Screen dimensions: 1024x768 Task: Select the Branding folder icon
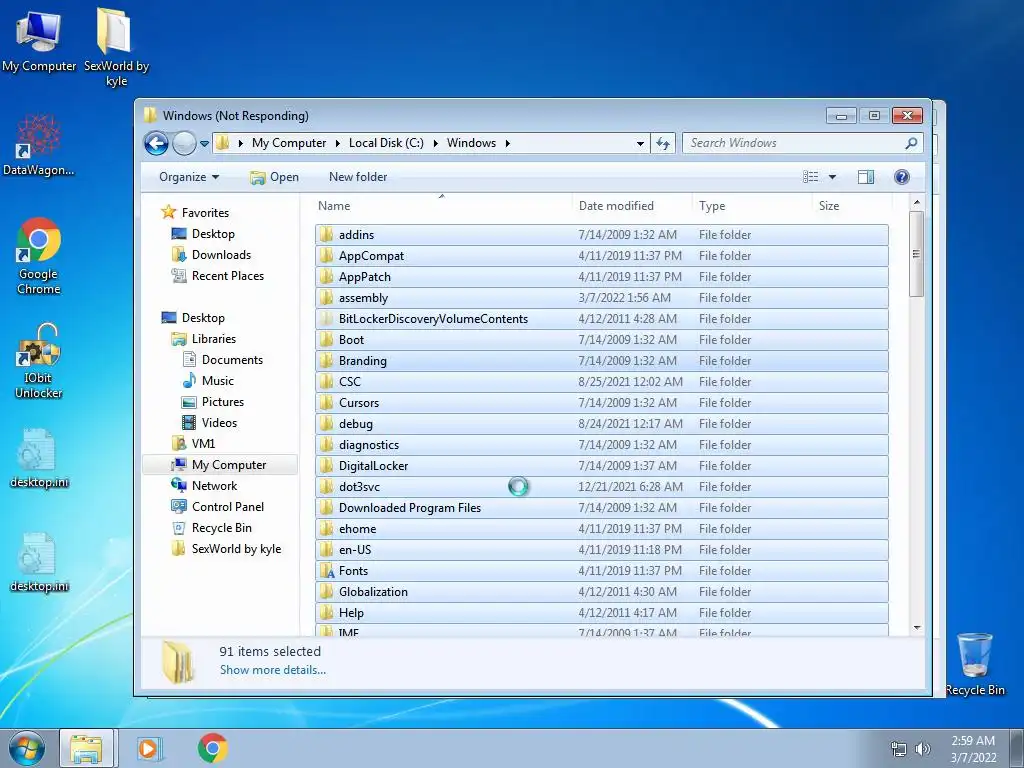(x=327, y=360)
